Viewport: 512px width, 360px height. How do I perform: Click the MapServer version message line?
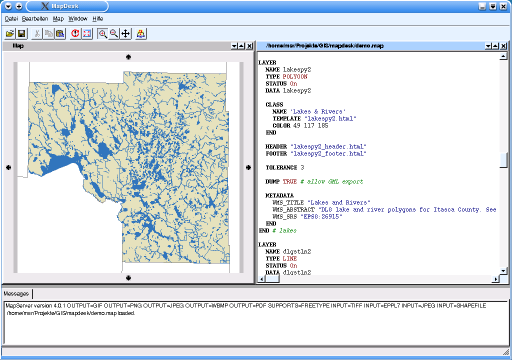(246, 305)
